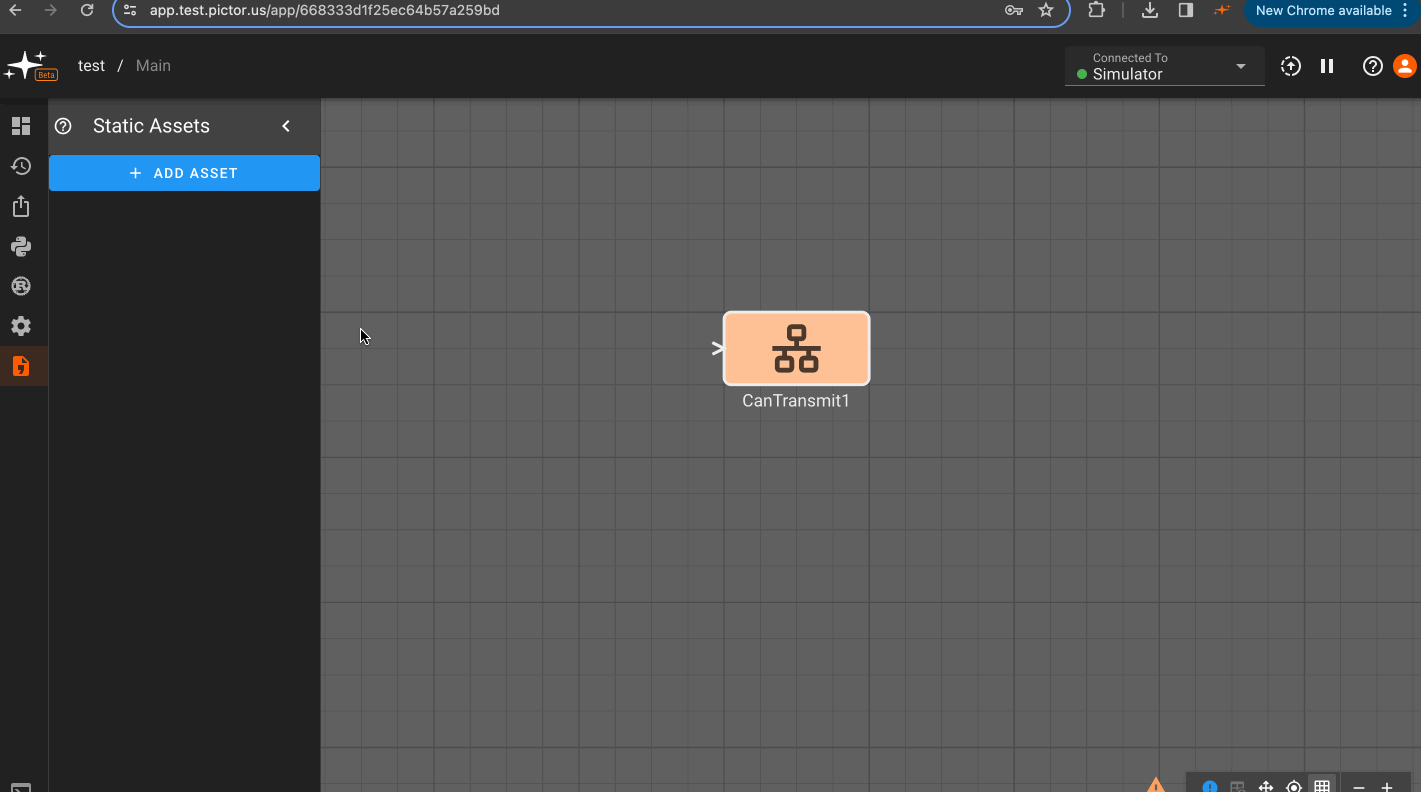Toggle the pan move mode tool

point(1266,787)
